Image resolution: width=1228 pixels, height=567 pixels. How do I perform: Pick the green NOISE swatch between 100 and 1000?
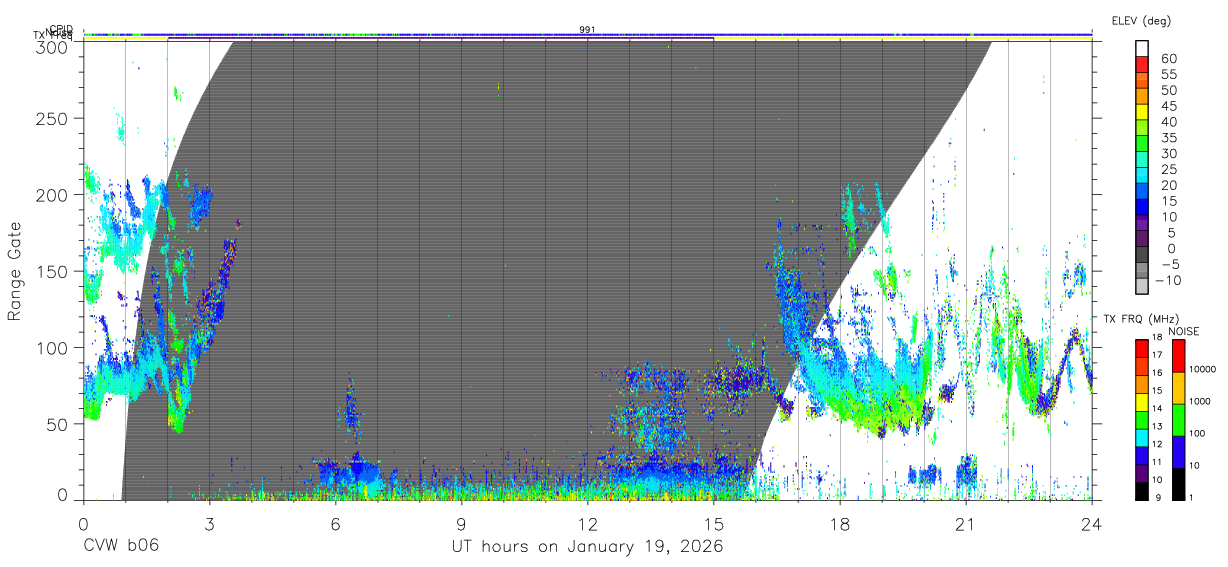pos(1178,419)
